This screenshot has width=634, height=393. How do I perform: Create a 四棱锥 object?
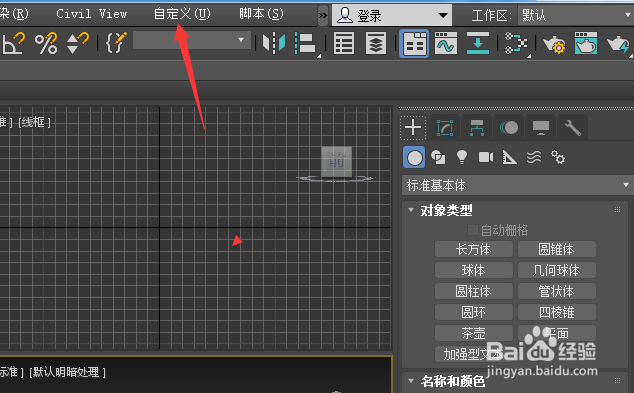[556, 312]
